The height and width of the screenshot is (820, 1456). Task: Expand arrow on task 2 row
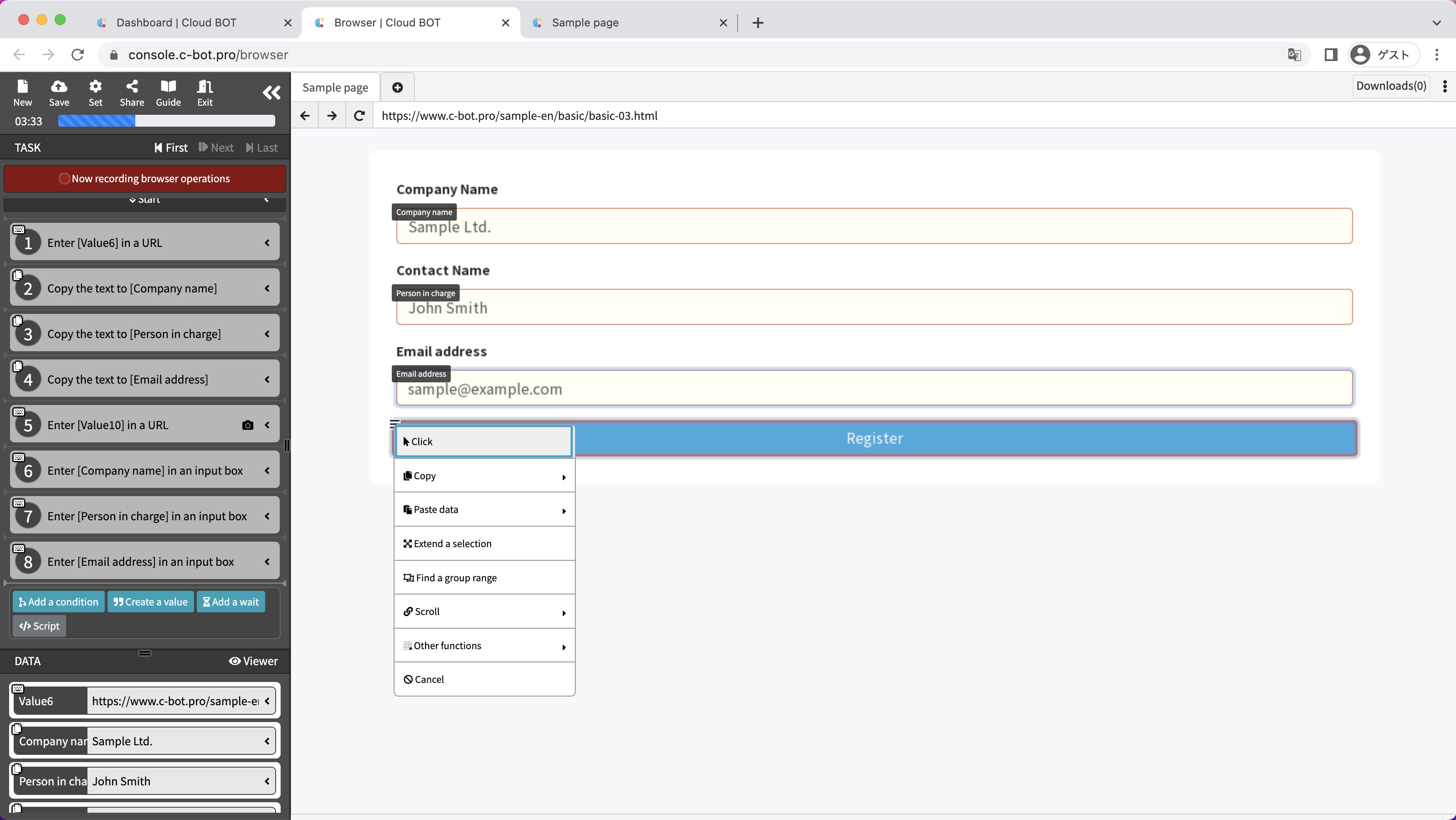(x=267, y=289)
